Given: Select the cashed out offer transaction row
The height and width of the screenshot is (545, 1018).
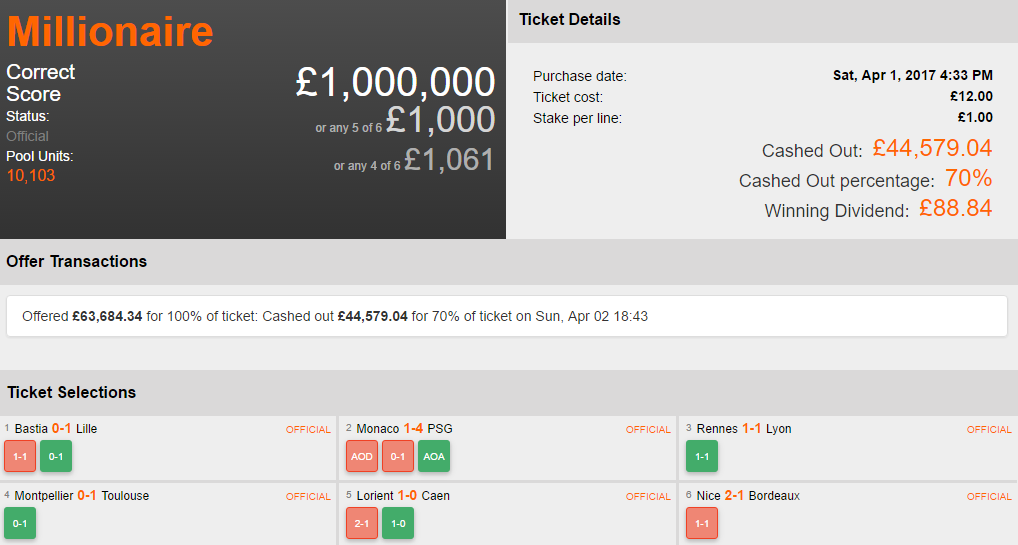Looking at the screenshot, I should click(506, 316).
